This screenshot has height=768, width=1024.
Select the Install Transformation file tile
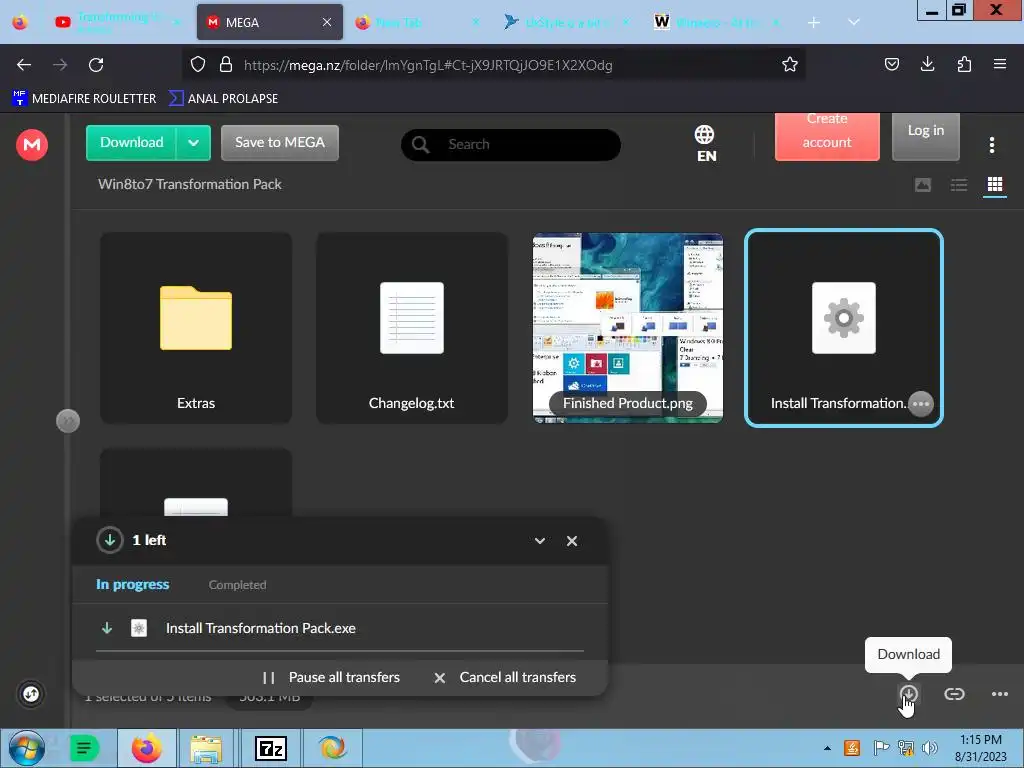tap(844, 328)
